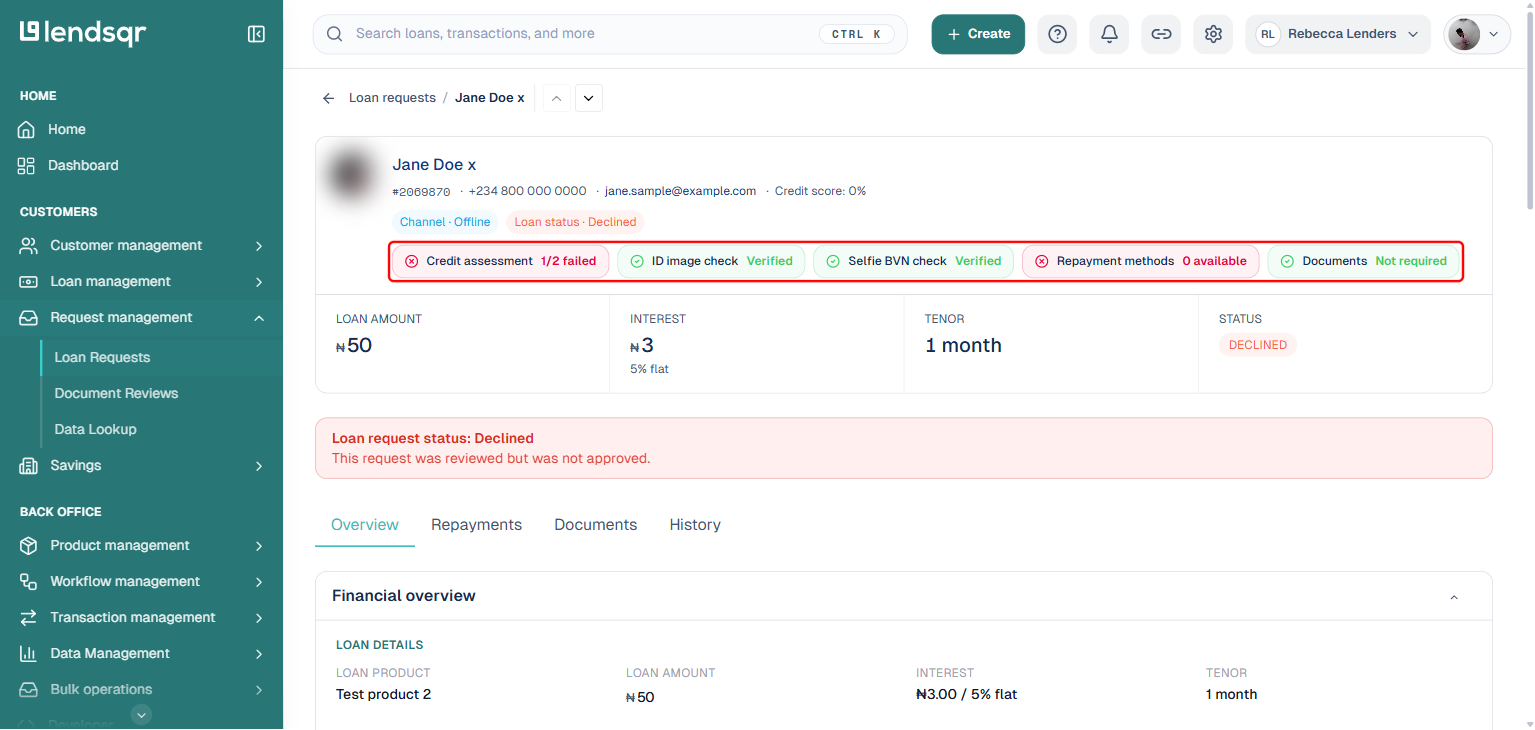The width and height of the screenshot is (1535, 730).
Task: Click the Loan requests breadcrumb link
Action: (392, 98)
